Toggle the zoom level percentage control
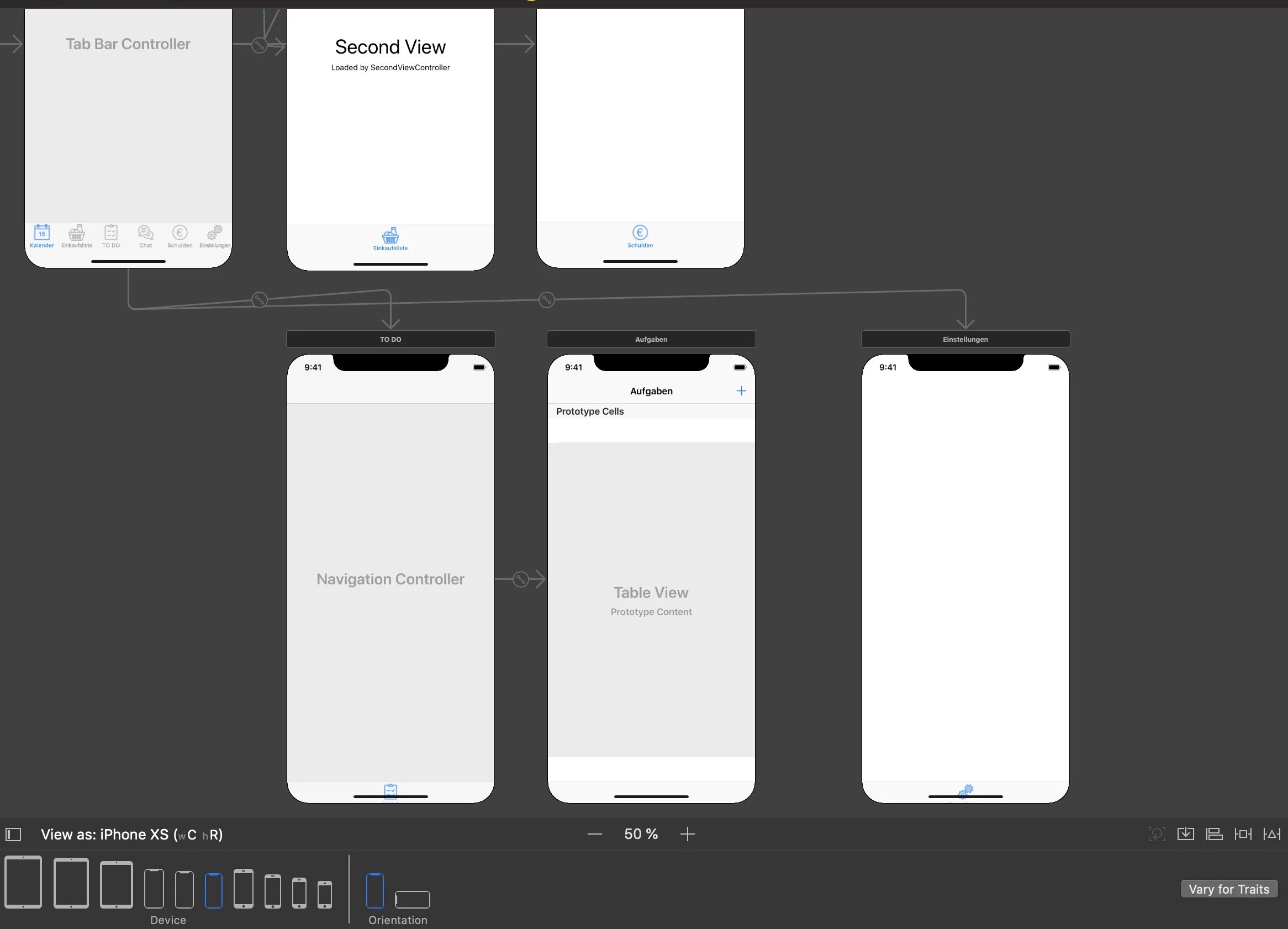This screenshot has width=1288, height=929. click(x=641, y=833)
